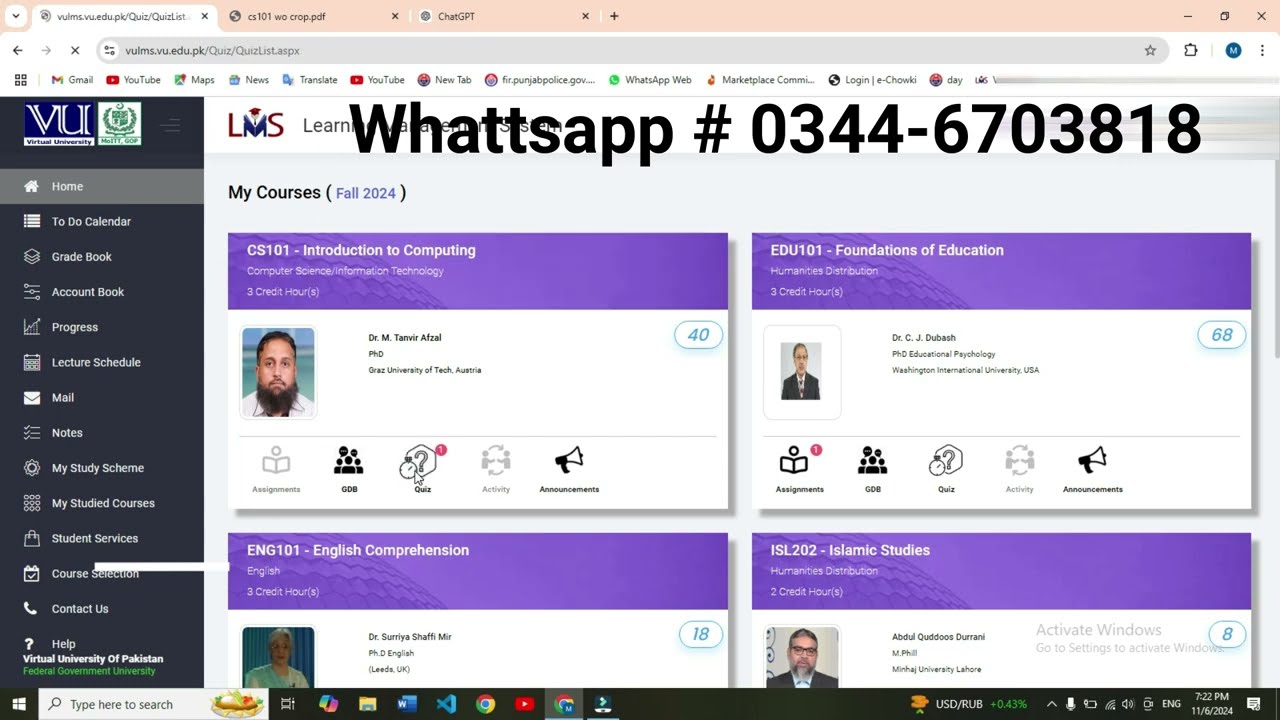1280x720 pixels.
Task: Open the Maps bookmark
Action: [x=194, y=80]
